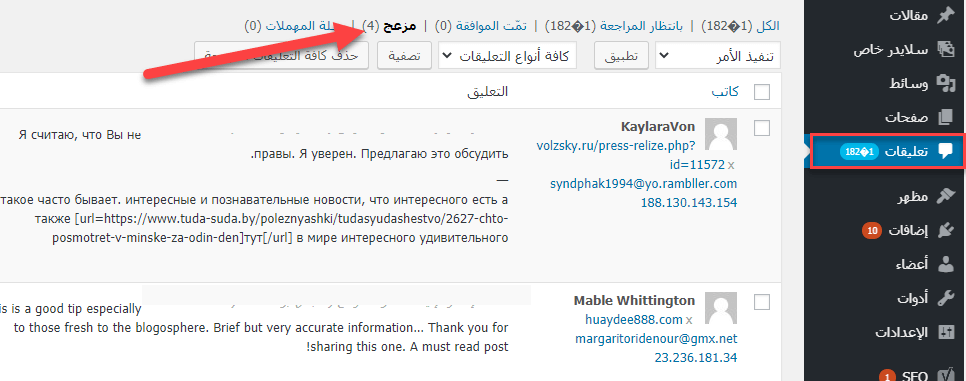Tick the select-all checkbox in header
Image resolution: width=966 pixels, height=381 pixels.
click(762, 92)
